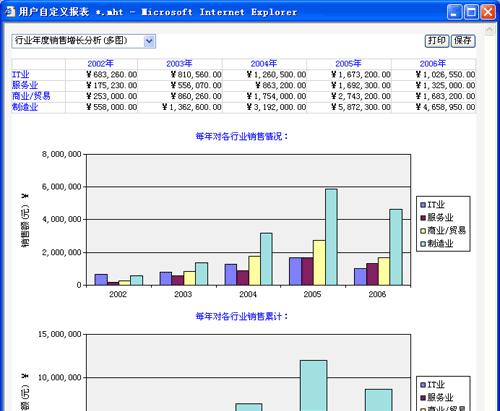This screenshot has height=411, width=500.
Task: Select the 2003年 column header
Action: 179,63
